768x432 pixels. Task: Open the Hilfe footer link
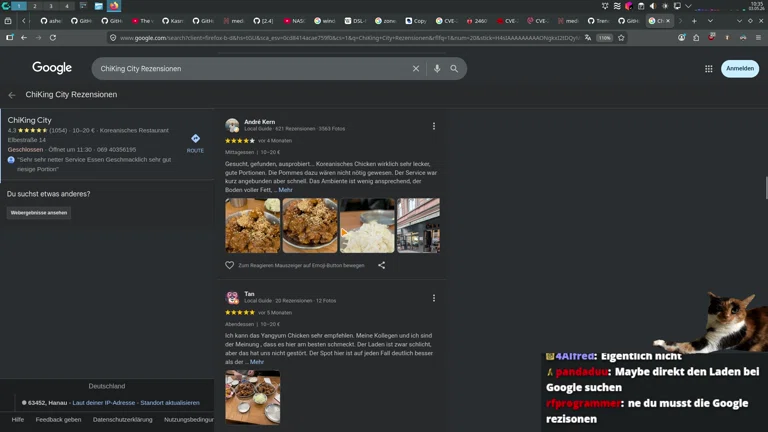pyautogui.click(x=18, y=419)
